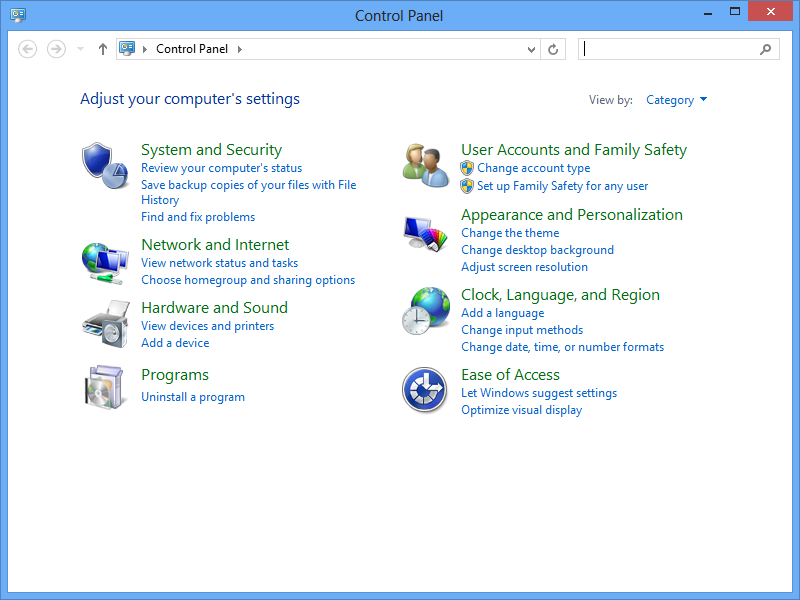Screen dimensions: 800x600
Task: Click the Control Panel search box
Action: [x=670, y=49]
